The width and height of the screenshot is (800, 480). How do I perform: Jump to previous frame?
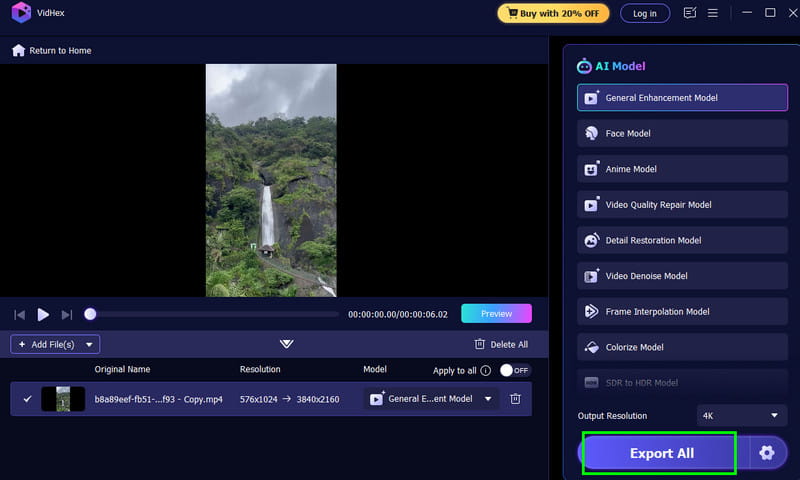[19, 315]
